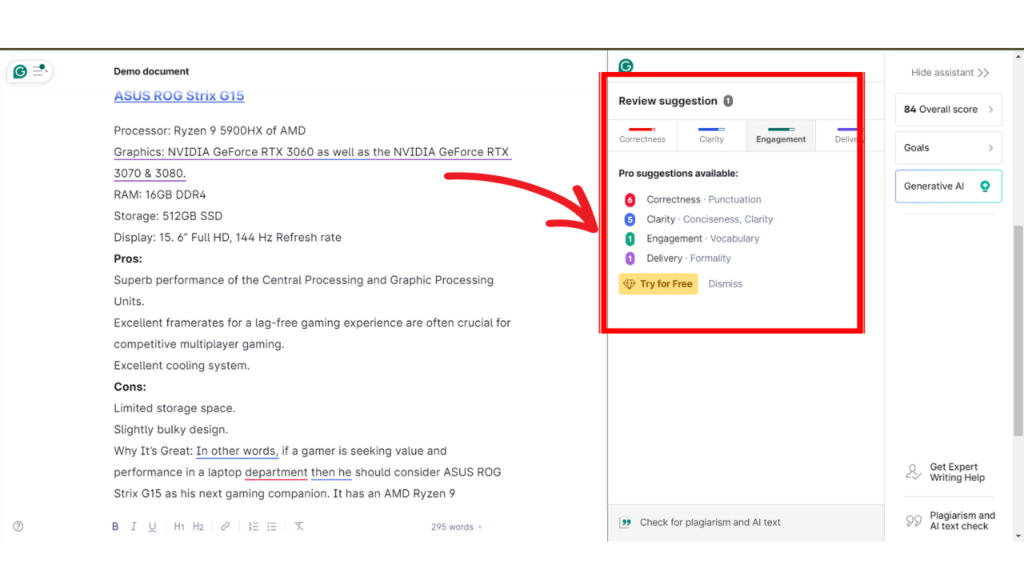1024x576 pixels.
Task: Switch to the Engagement tab
Action: coord(780,135)
